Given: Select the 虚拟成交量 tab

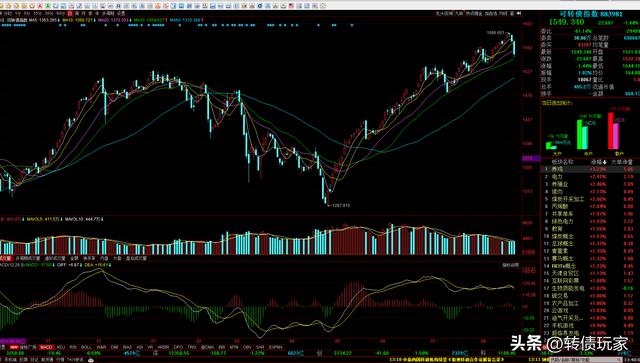Looking at the screenshot, I should point(55,258).
